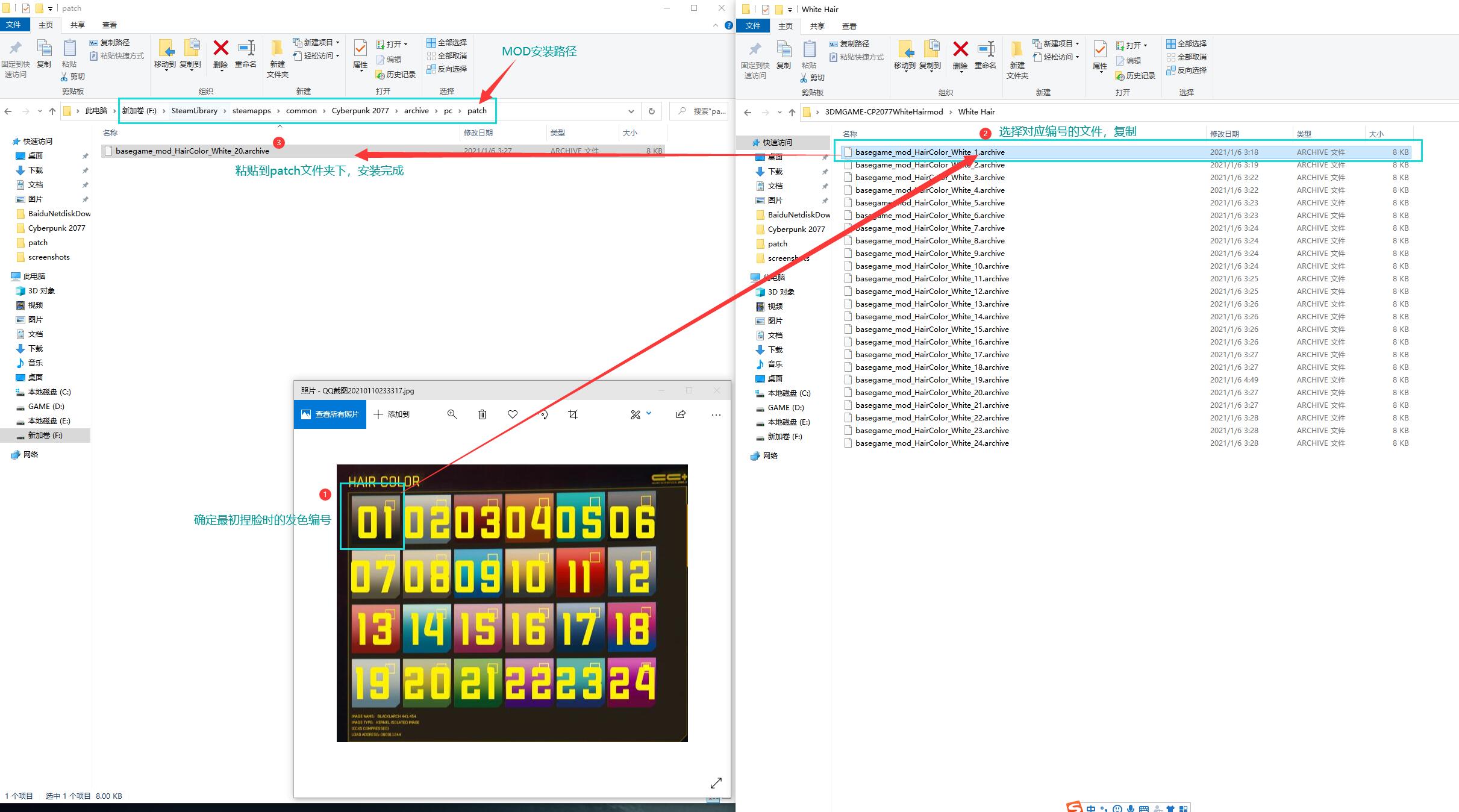Click History in patch window ribbon
Screen dimensions: 1459x812
[x=395, y=75]
